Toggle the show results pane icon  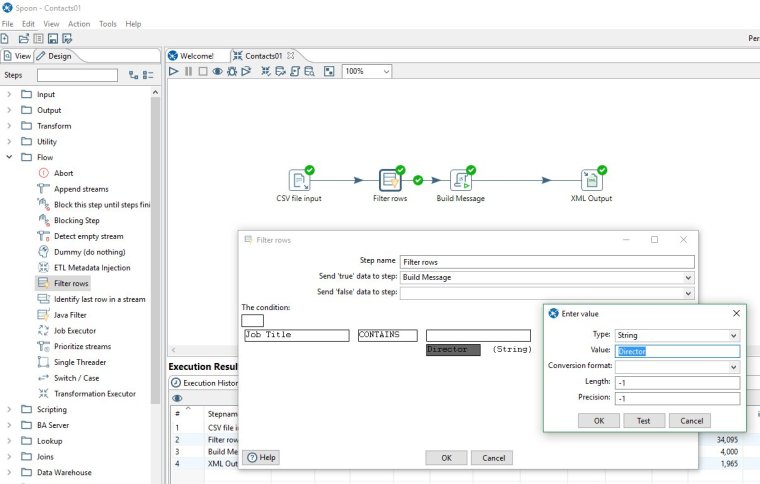(x=329, y=71)
